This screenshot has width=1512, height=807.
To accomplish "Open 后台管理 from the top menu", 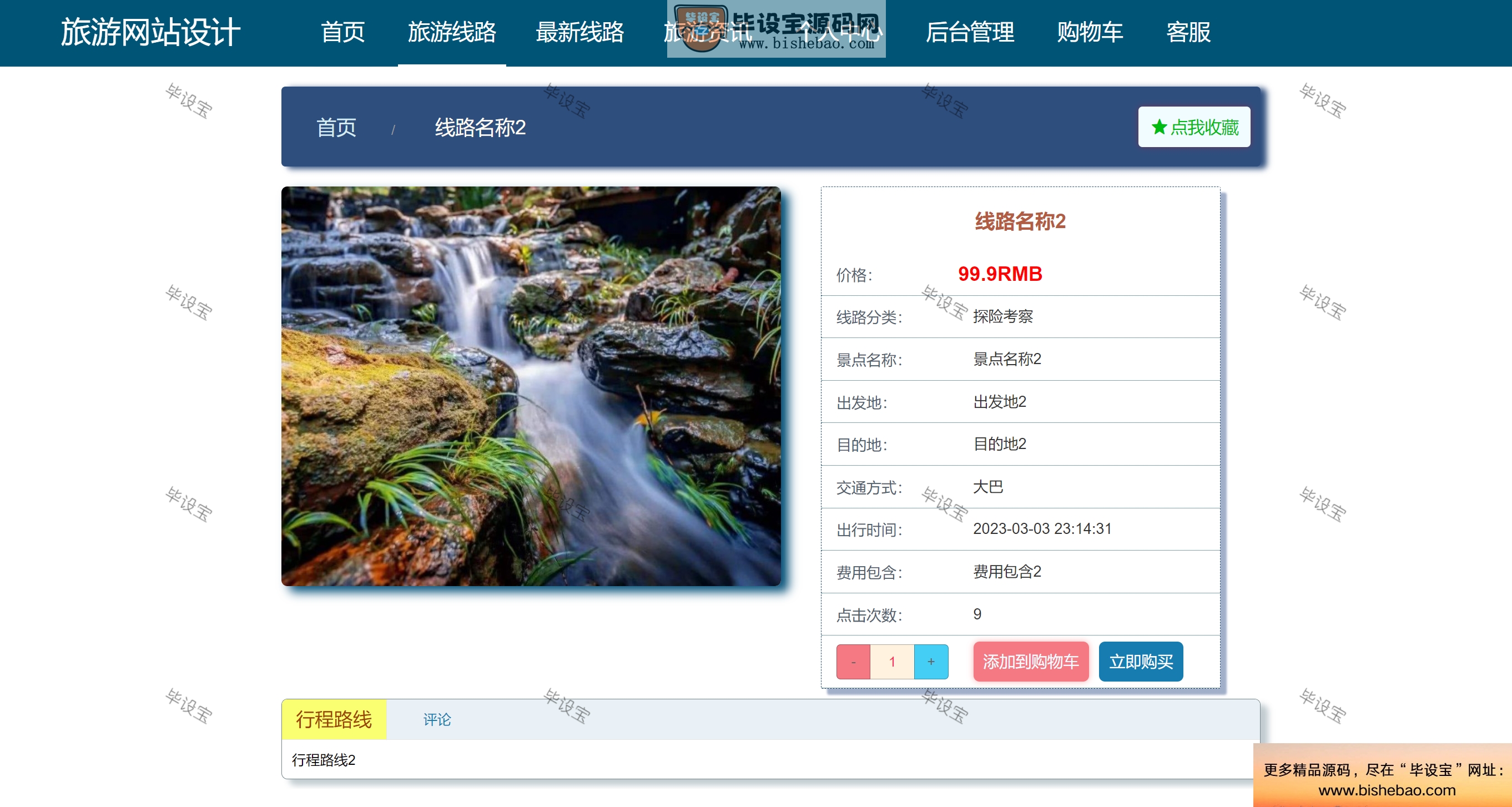I will click(x=970, y=32).
